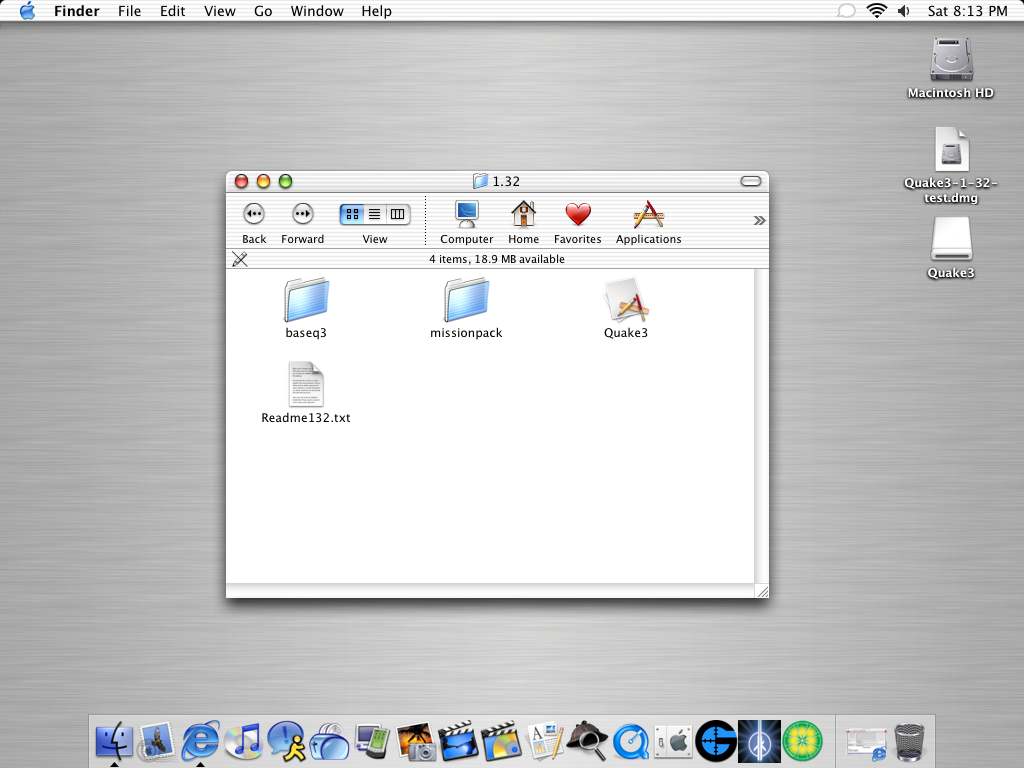This screenshot has width=1024, height=768.
Task: Click Finder in the Dock
Action: 114,742
